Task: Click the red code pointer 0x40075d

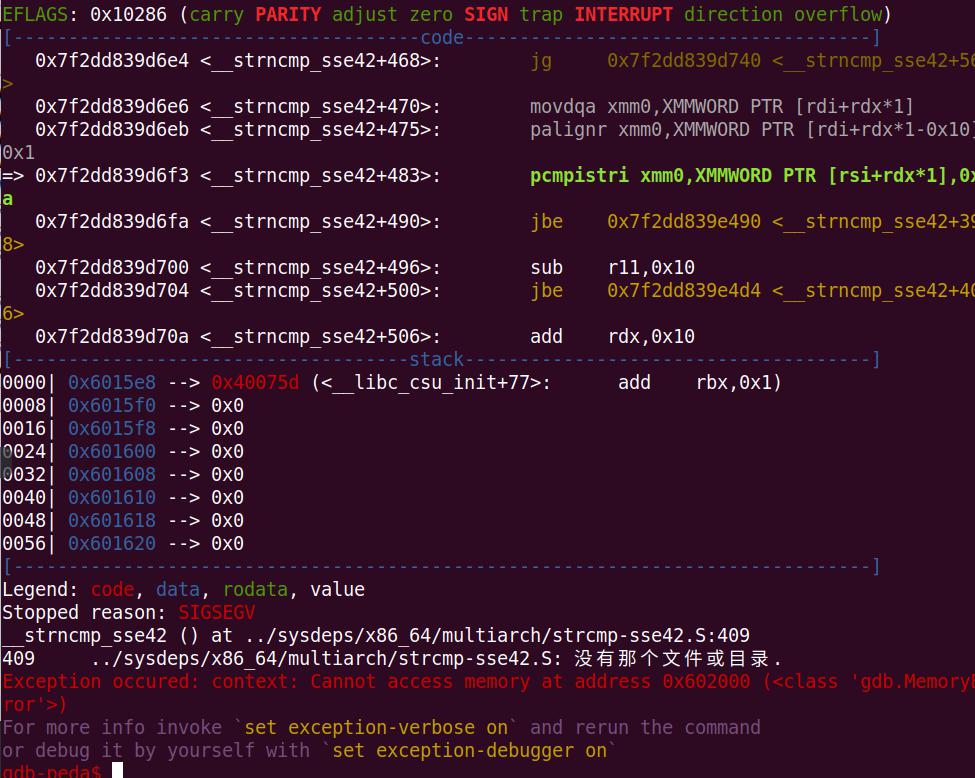Action: click(255, 382)
